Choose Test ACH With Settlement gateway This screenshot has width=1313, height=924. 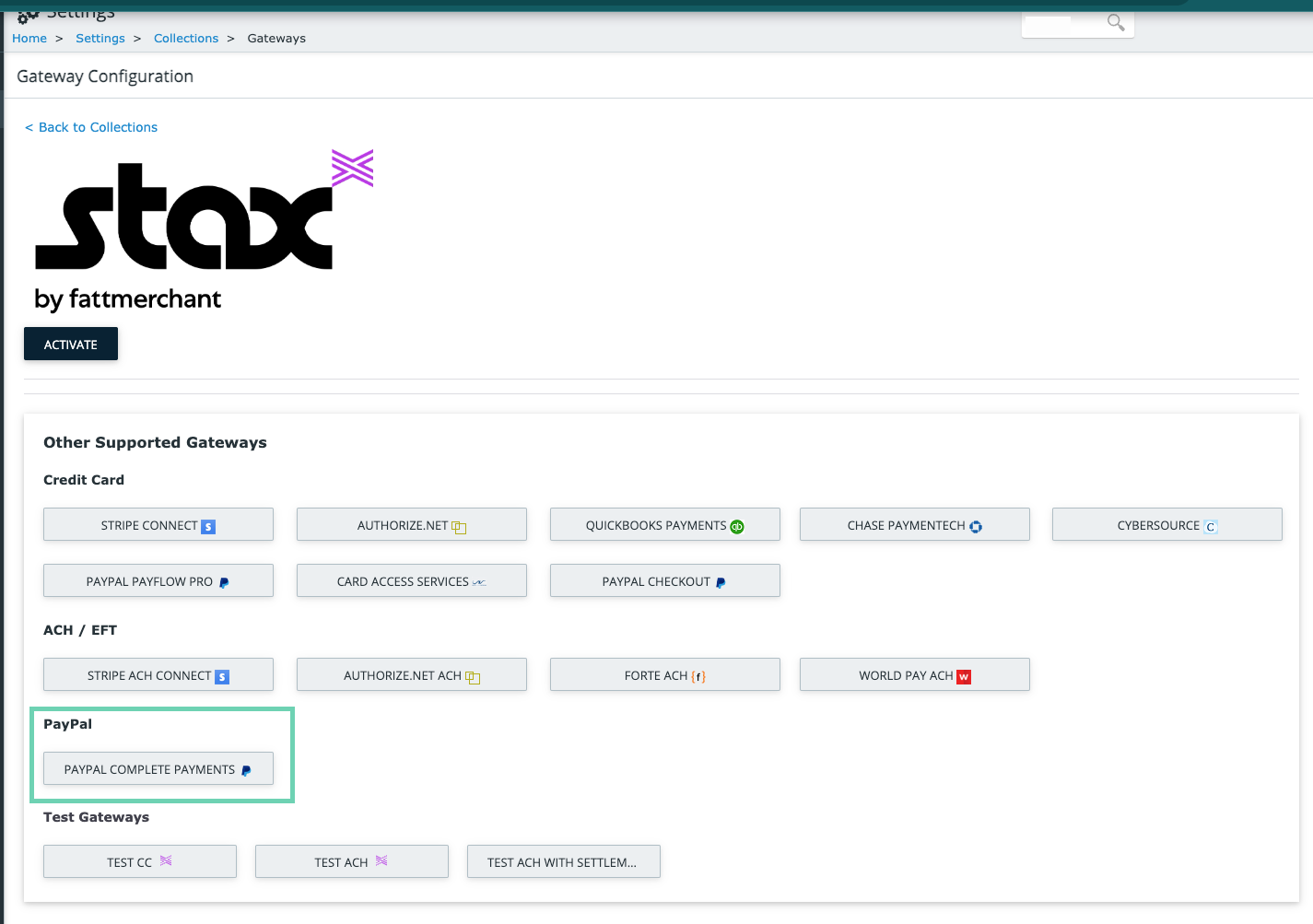(x=564, y=861)
